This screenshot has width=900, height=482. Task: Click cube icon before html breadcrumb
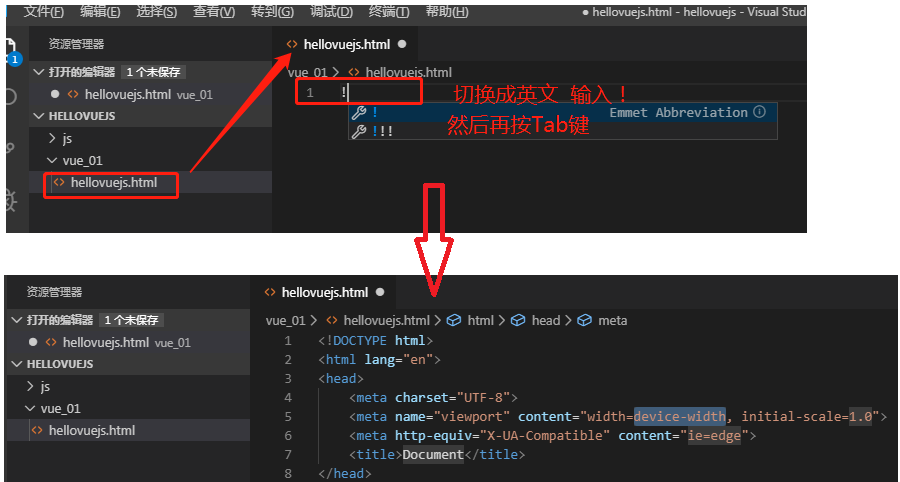(x=454, y=321)
